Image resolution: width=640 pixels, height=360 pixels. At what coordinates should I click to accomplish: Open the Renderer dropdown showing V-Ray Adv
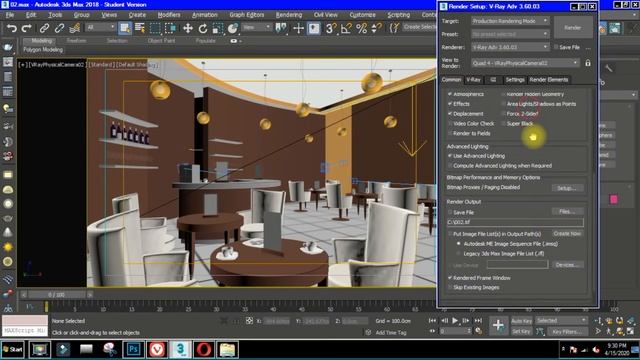click(x=510, y=47)
